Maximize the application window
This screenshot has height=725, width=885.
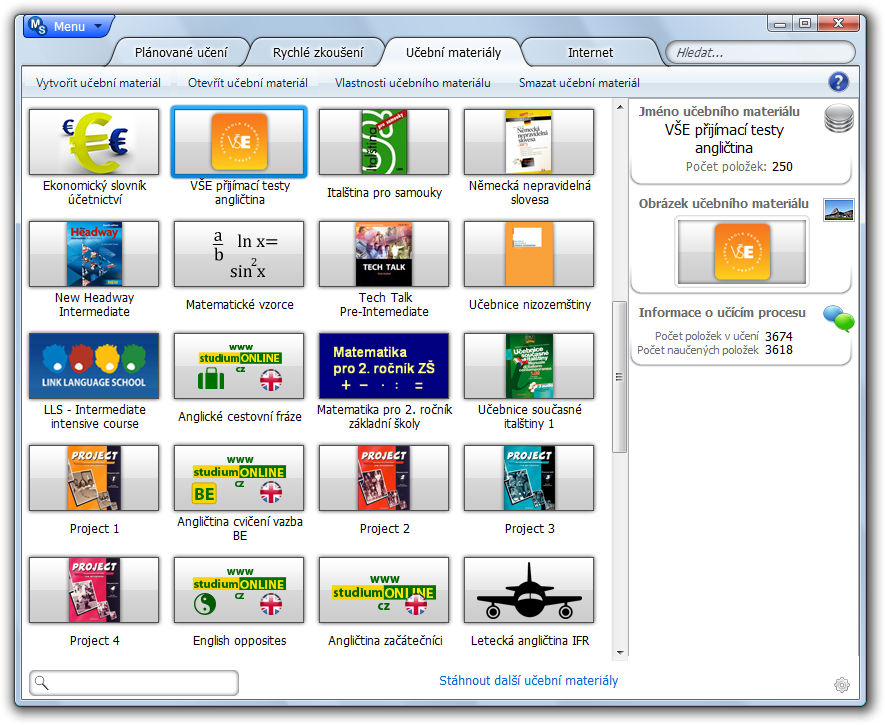click(805, 23)
